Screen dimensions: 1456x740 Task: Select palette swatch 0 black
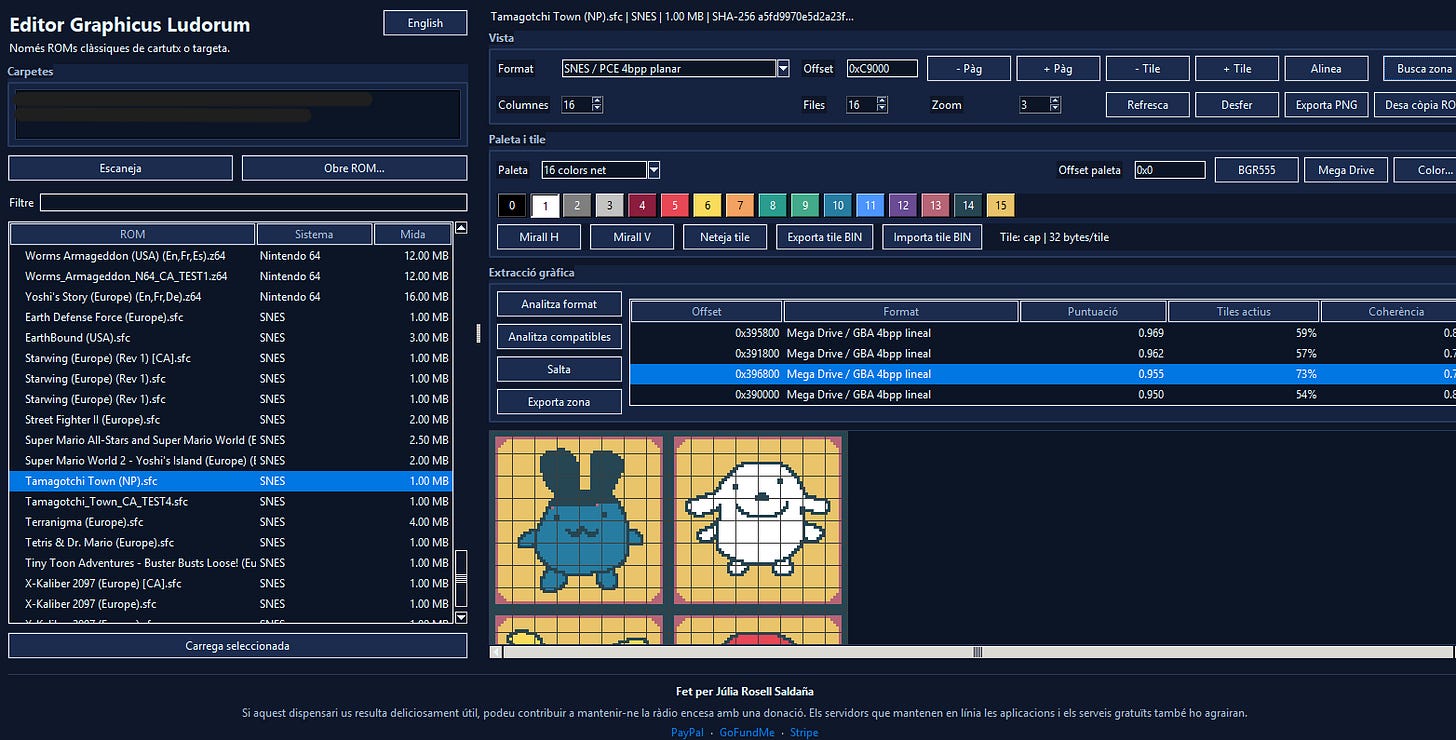pos(511,205)
